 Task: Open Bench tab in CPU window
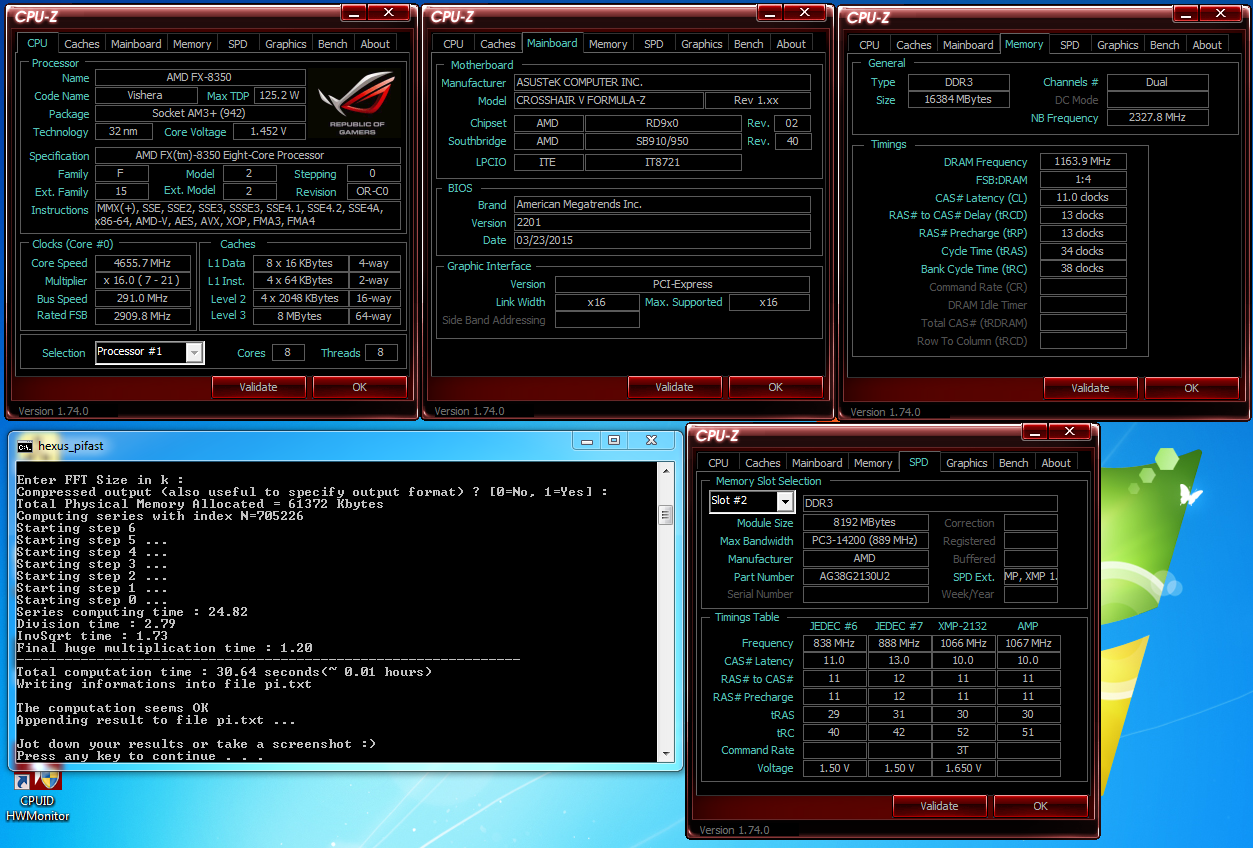(x=333, y=44)
